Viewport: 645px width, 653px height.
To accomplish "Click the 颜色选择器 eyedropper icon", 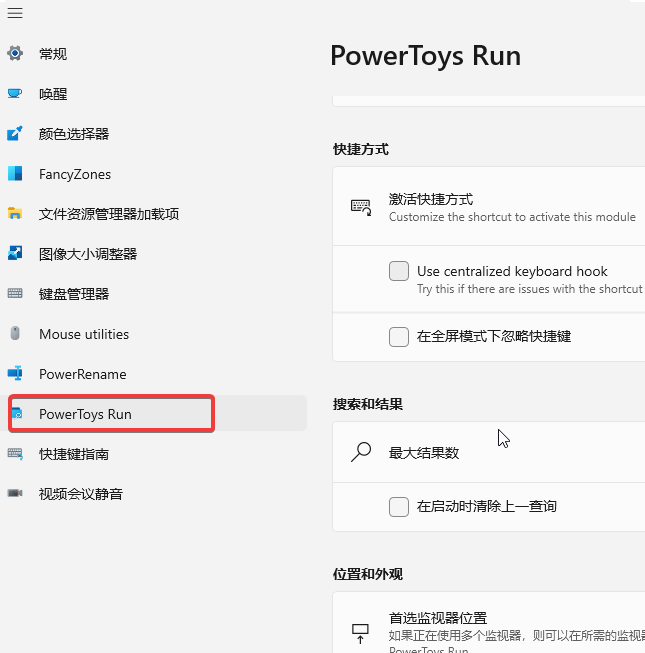I will click(15, 133).
